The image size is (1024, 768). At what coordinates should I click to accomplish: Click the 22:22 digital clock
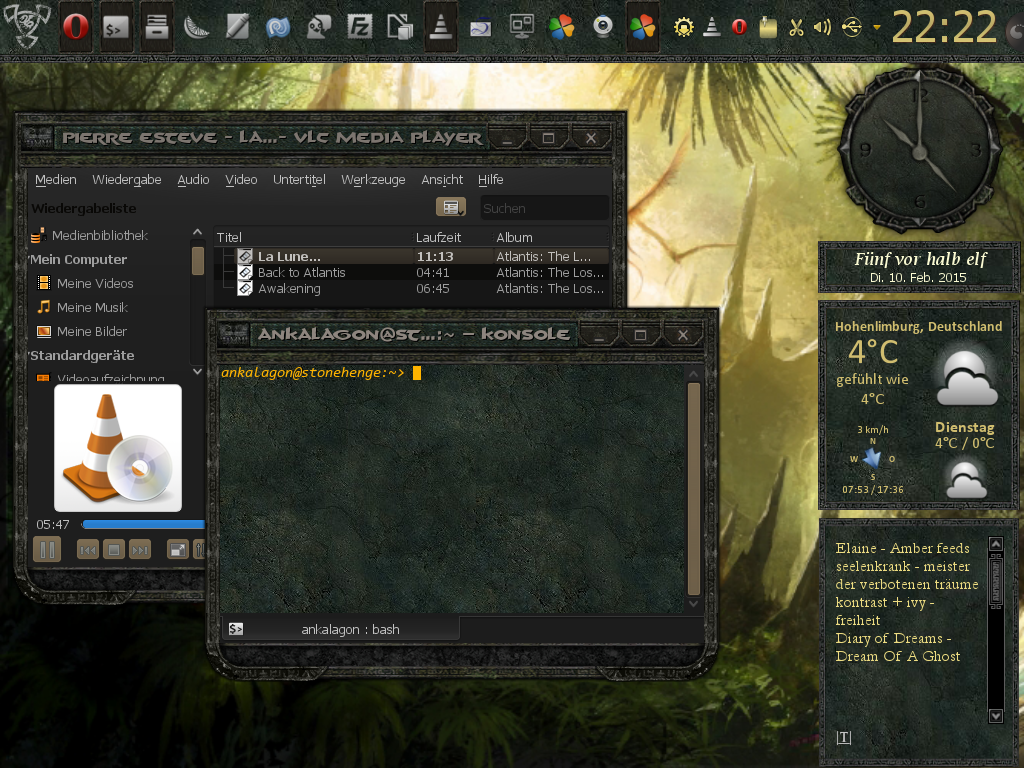click(944, 27)
